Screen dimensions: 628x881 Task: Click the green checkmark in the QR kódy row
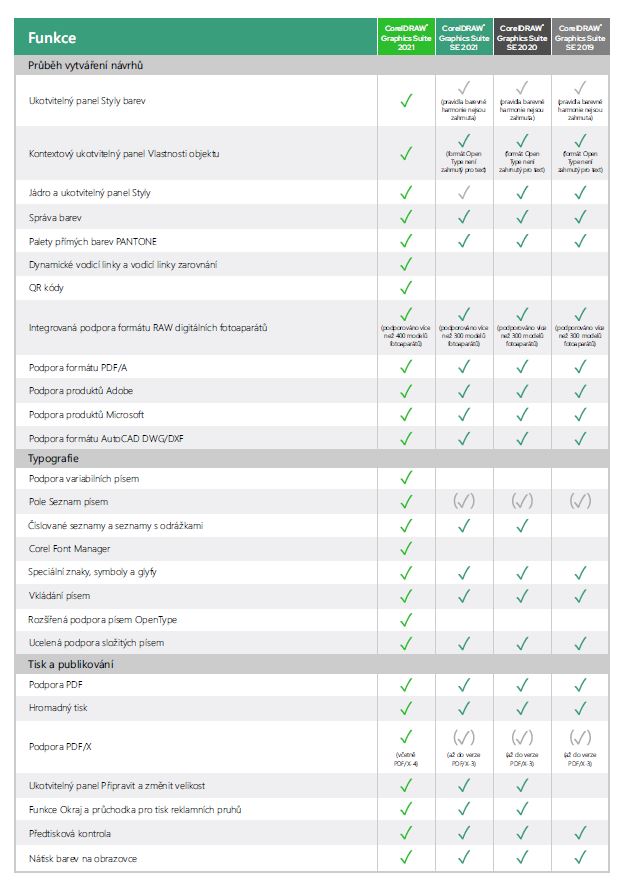[x=406, y=288]
